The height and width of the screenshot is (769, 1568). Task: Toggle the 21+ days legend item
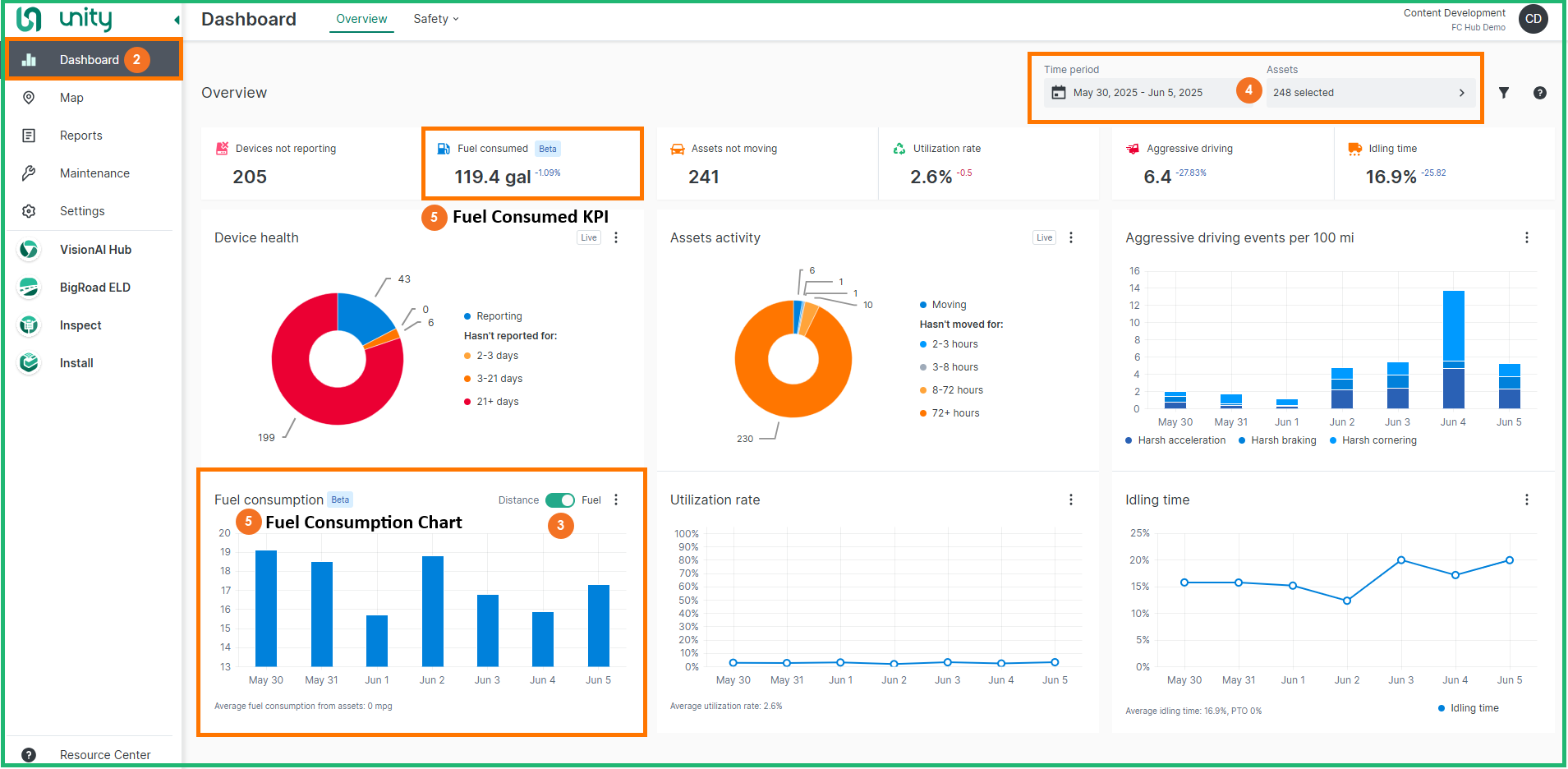click(497, 402)
